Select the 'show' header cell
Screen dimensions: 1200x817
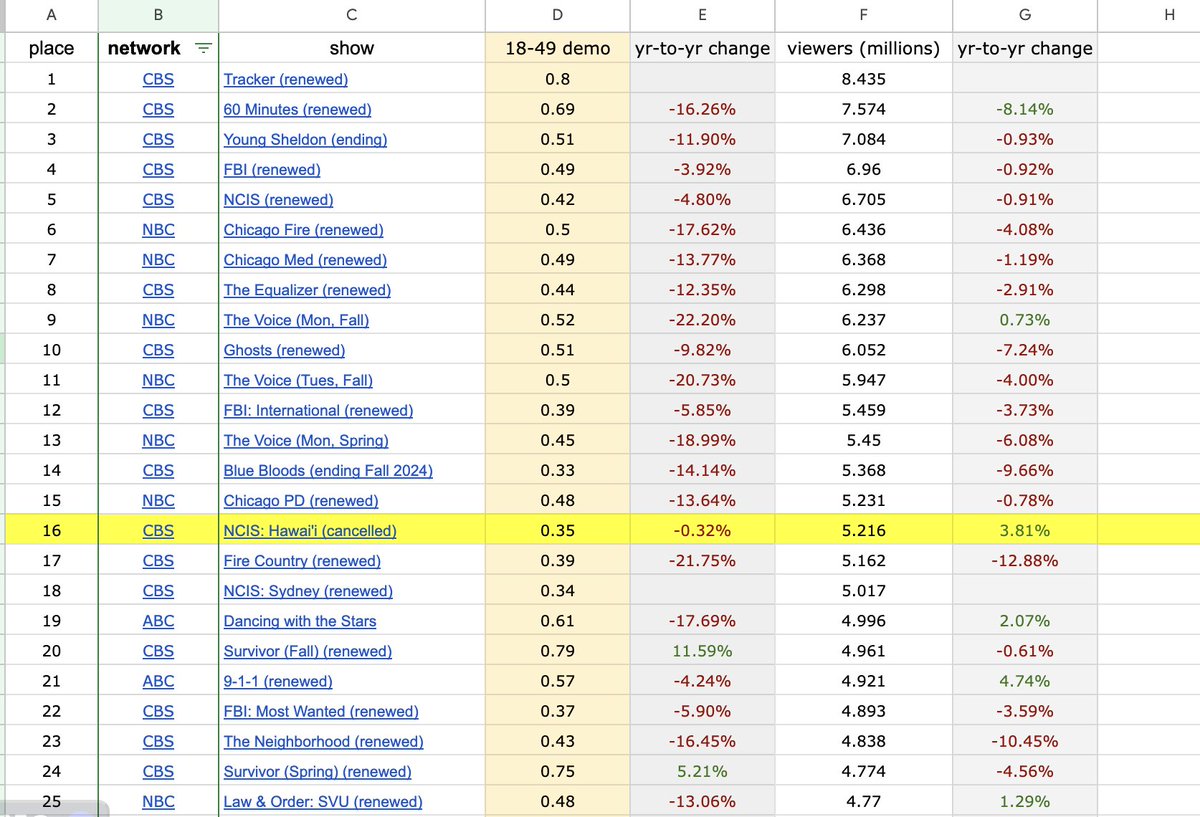(x=351, y=48)
